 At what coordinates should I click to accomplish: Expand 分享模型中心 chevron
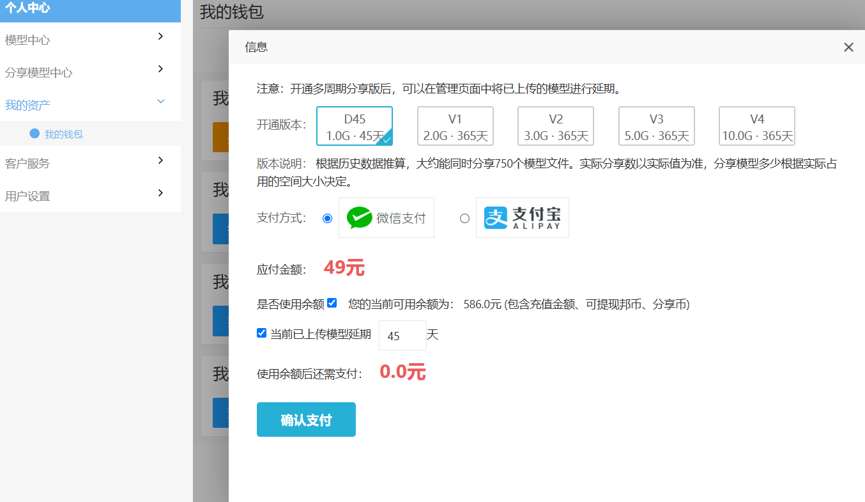(x=161, y=69)
